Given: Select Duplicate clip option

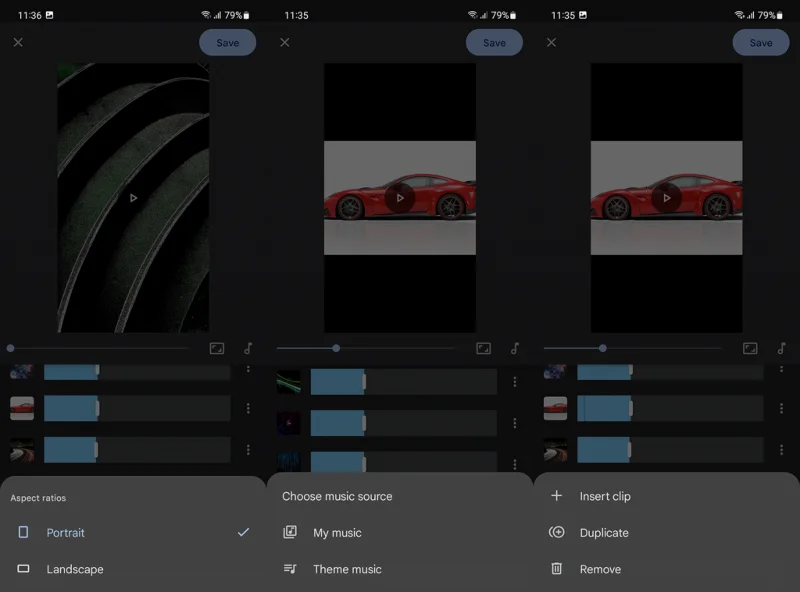Looking at the screenshot, I should click(667, 532).
